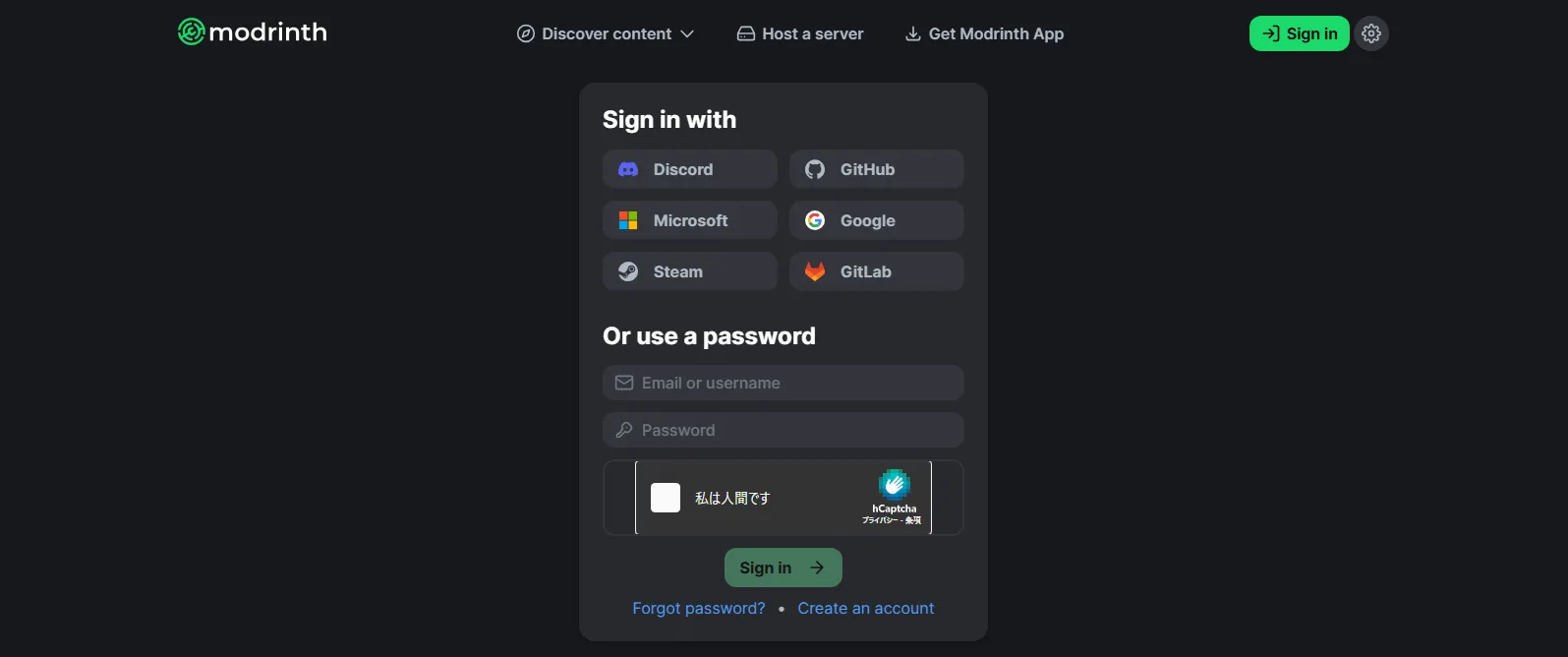Click the email field envelope icon

624,383
